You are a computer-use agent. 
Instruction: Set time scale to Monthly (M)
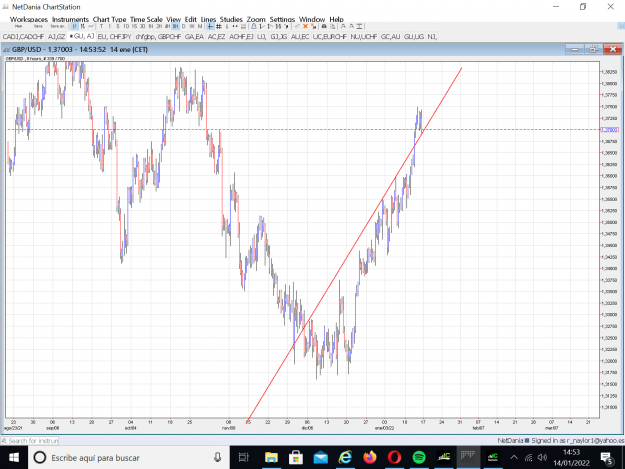(200, 26)
